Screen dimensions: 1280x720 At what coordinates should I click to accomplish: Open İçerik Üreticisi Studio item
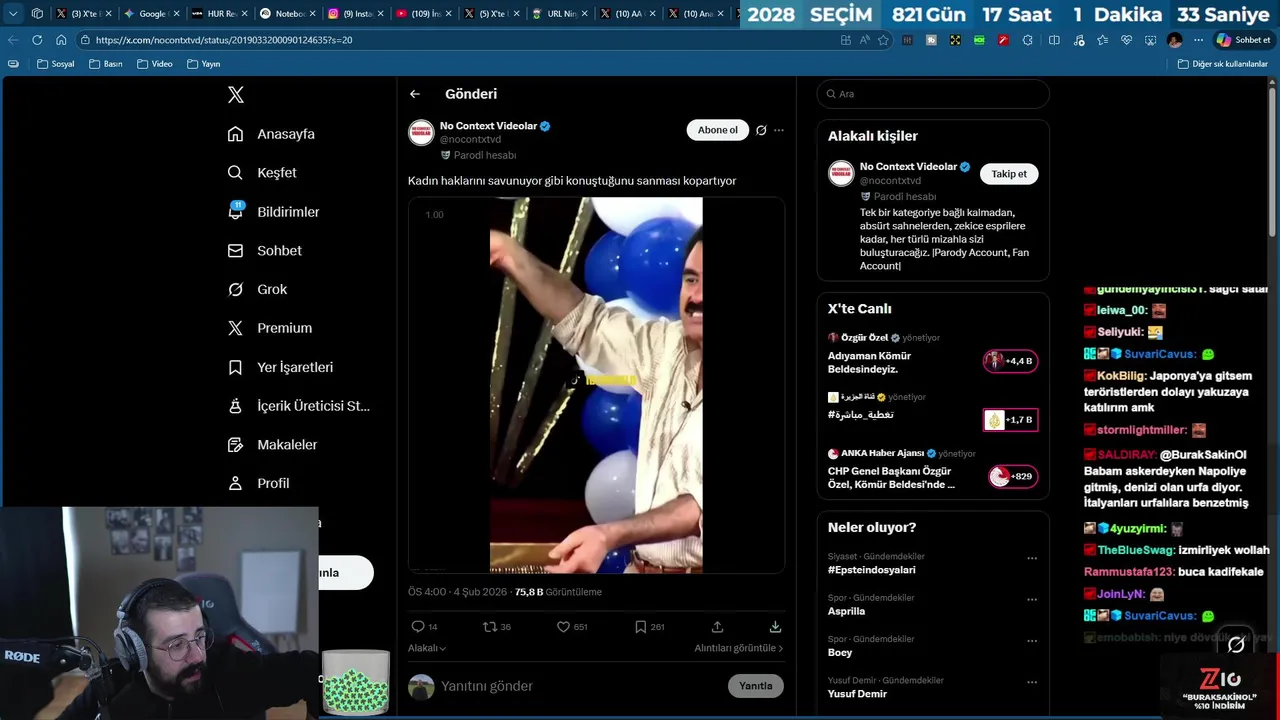pyautogui.click(x=298, y=406)
